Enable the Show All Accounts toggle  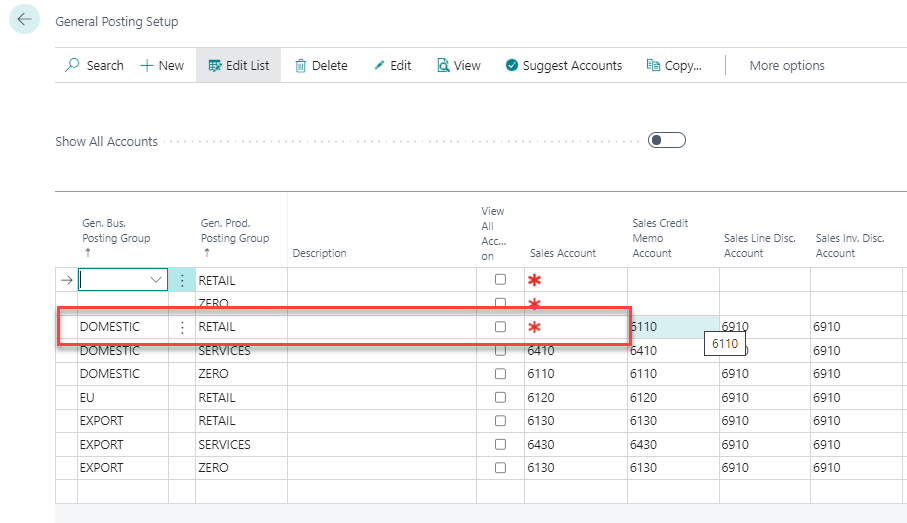pos(666,141)
